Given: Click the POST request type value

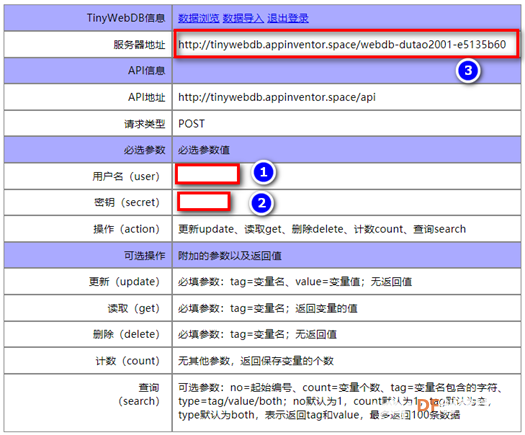Looking at the screenshot, I should pyautogui.click(x=191, y=124).
